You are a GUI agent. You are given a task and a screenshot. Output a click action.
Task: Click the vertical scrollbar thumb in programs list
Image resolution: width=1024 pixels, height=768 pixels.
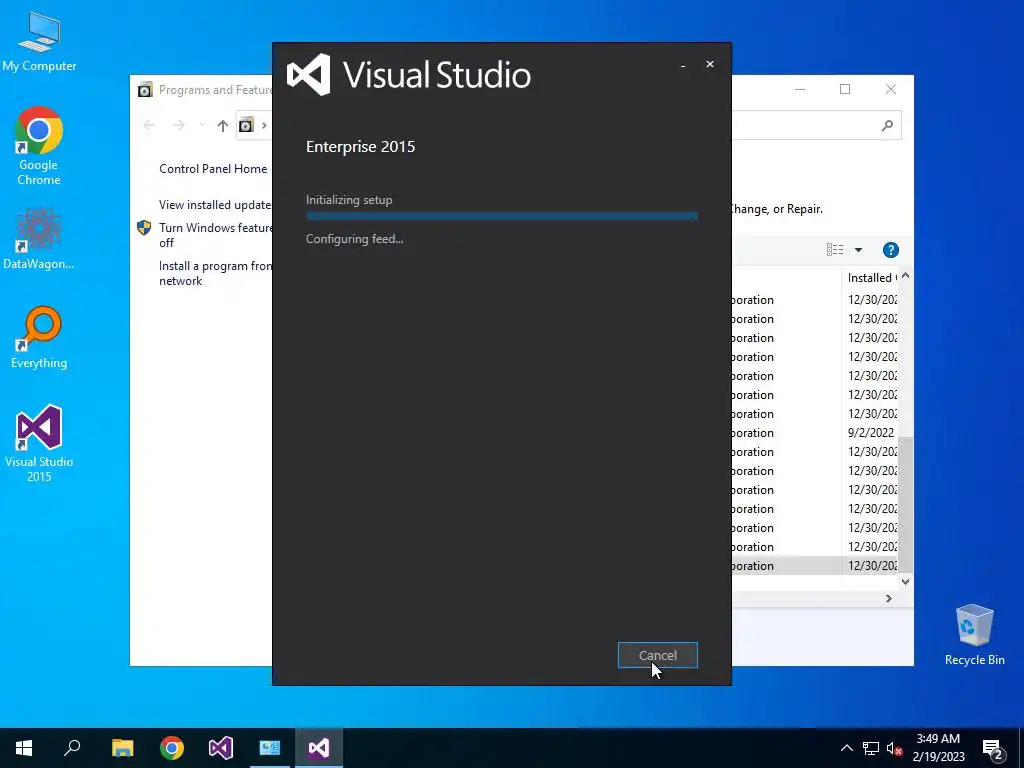click(x=905, y=505)
